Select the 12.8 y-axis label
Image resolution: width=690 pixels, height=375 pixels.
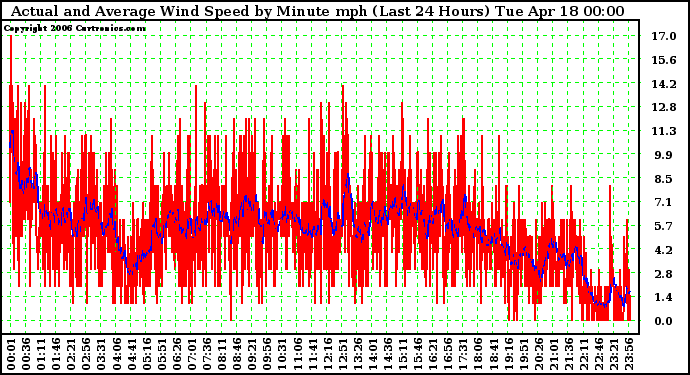(664, 107)
